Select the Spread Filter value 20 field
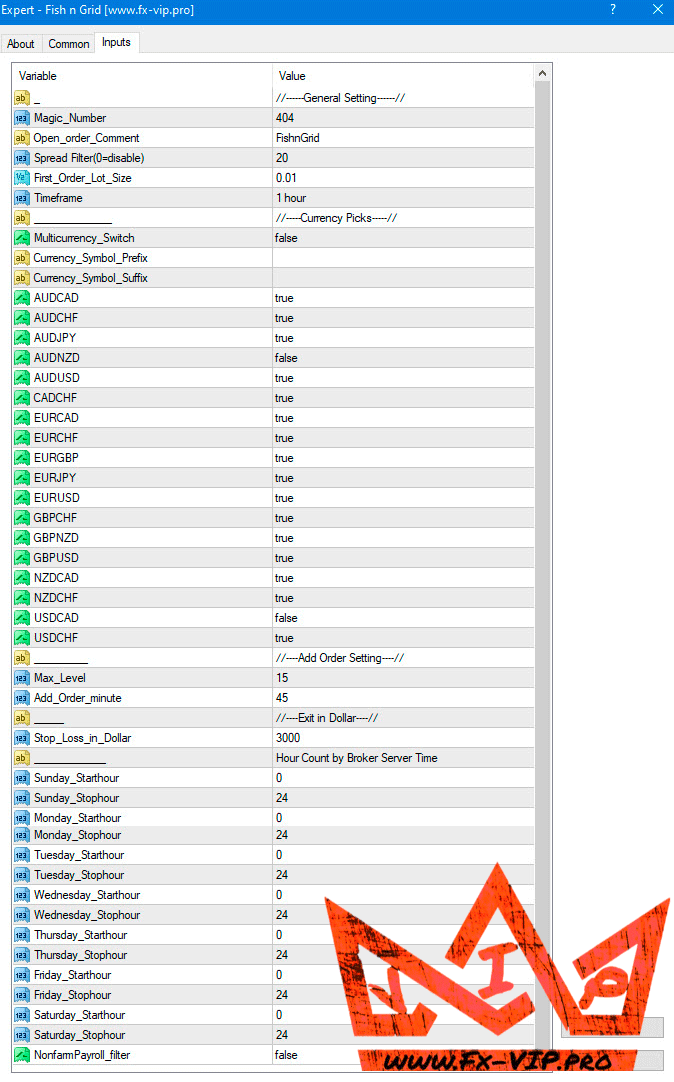The height and width of the screenshot is (1082, 674). [x=400, y=158]
